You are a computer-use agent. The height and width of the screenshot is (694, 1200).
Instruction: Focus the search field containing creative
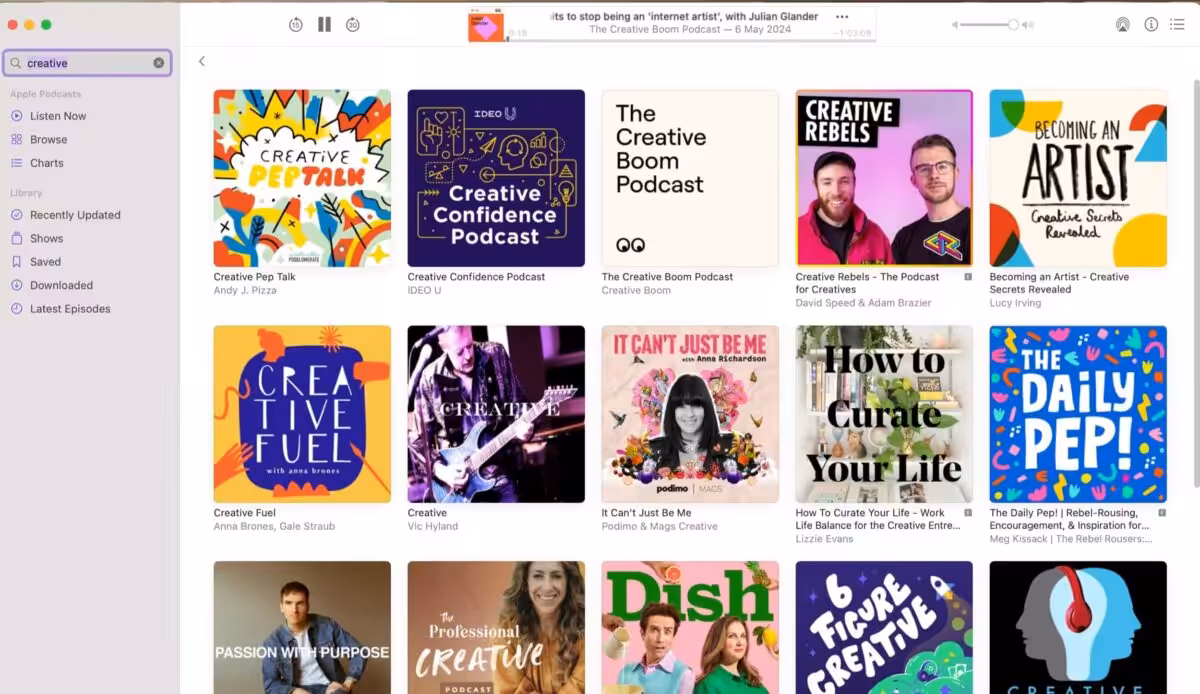[87, 63]
